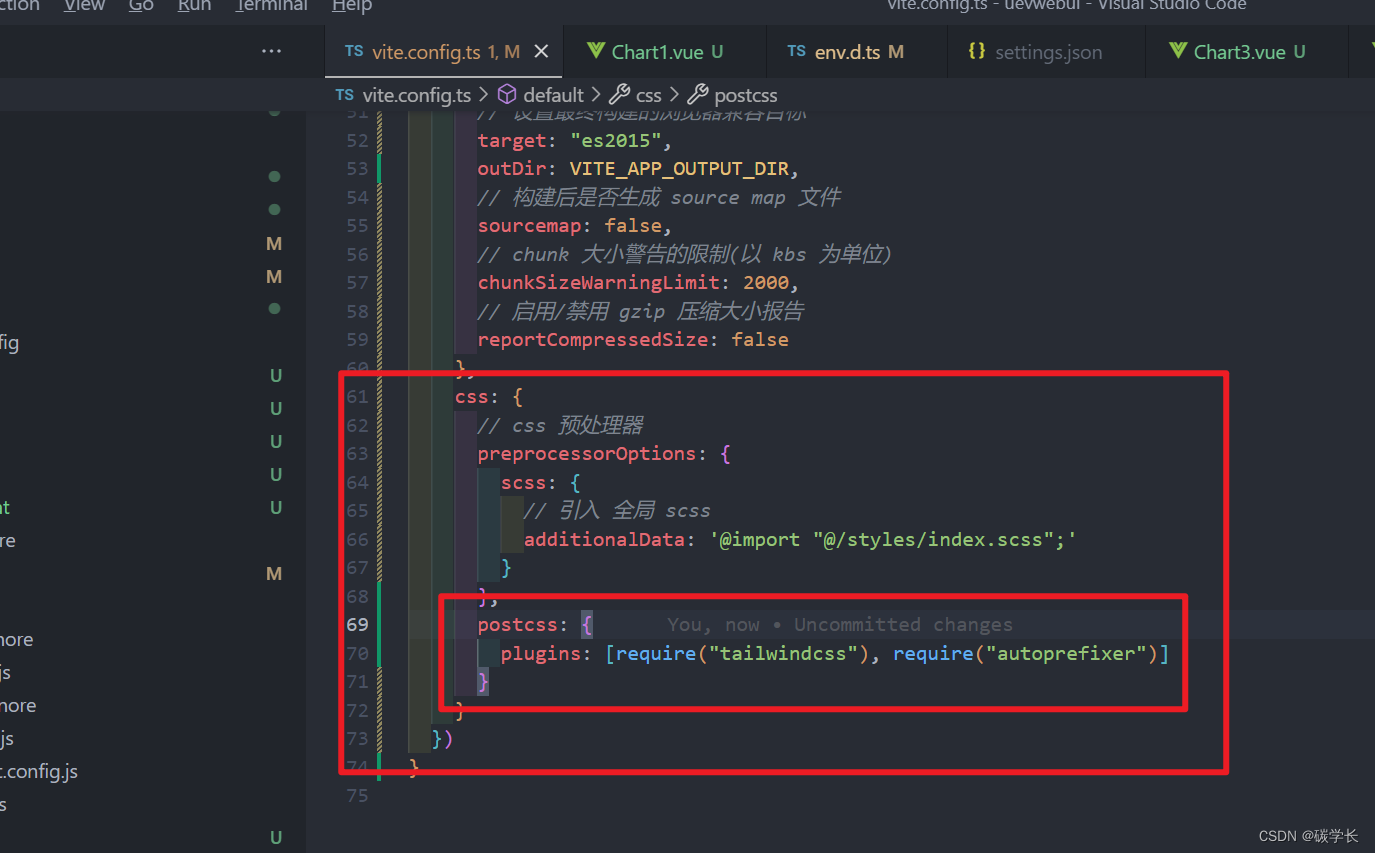The height and width of the screenshot is (853, 1375).
Task: Switch to the vite.config.ts tab
Action: pos(444,52)
